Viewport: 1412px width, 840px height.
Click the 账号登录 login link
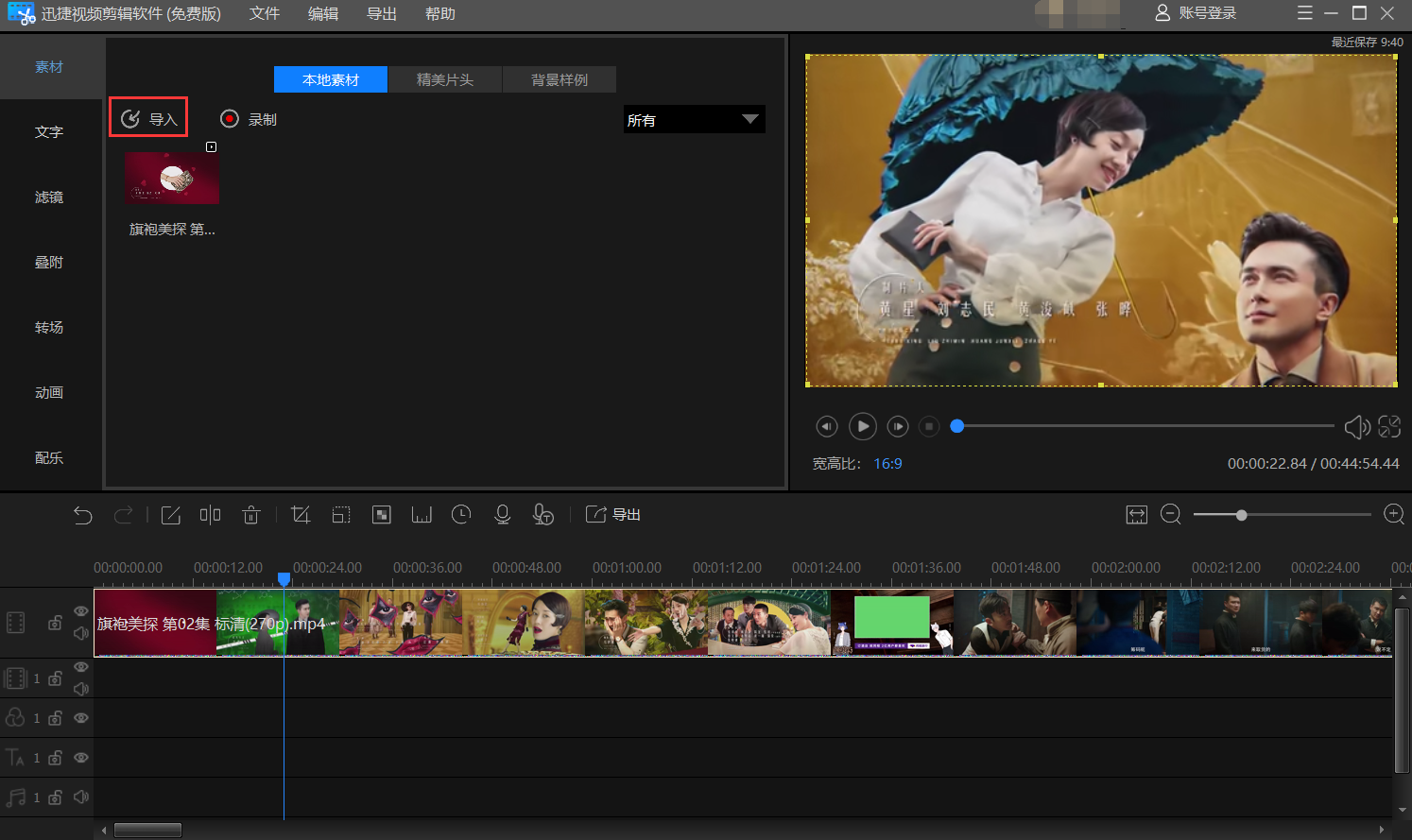[x=1196, y=13]
